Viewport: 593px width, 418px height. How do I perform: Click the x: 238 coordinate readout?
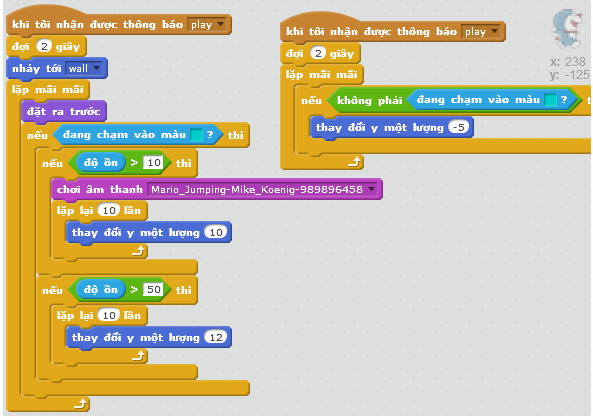click(568, 62)
